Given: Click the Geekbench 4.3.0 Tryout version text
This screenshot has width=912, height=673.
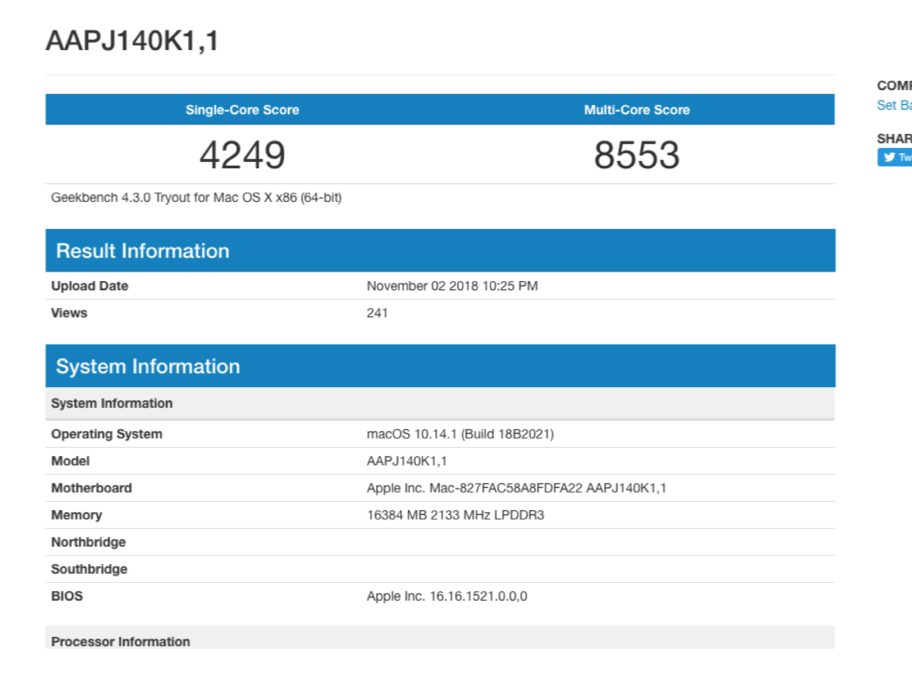Looking at the screenshot, I should (196, 198).
